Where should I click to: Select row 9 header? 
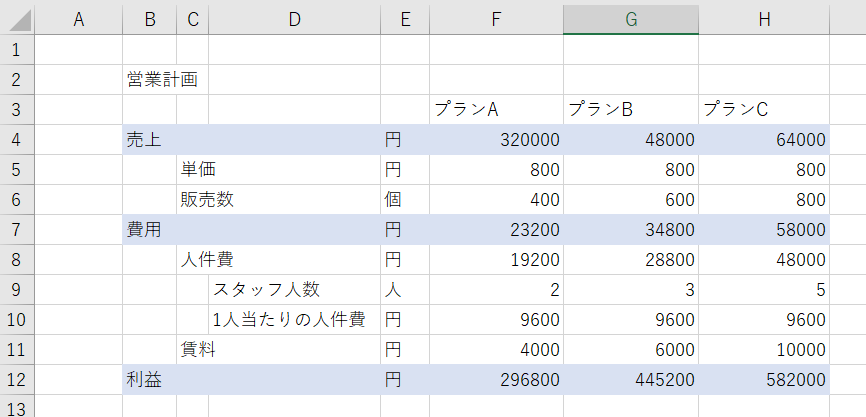pyautogui.click(x=17, y=289)
